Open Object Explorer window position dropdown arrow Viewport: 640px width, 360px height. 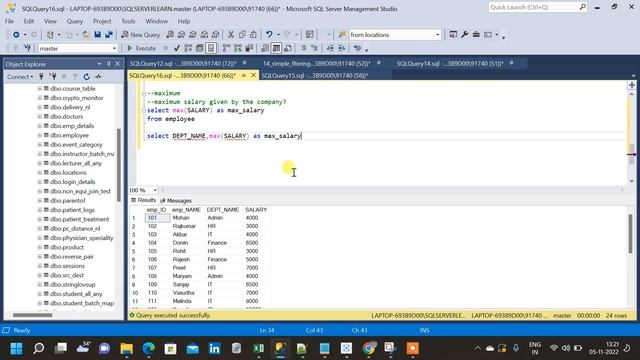(x=99, y=64)
